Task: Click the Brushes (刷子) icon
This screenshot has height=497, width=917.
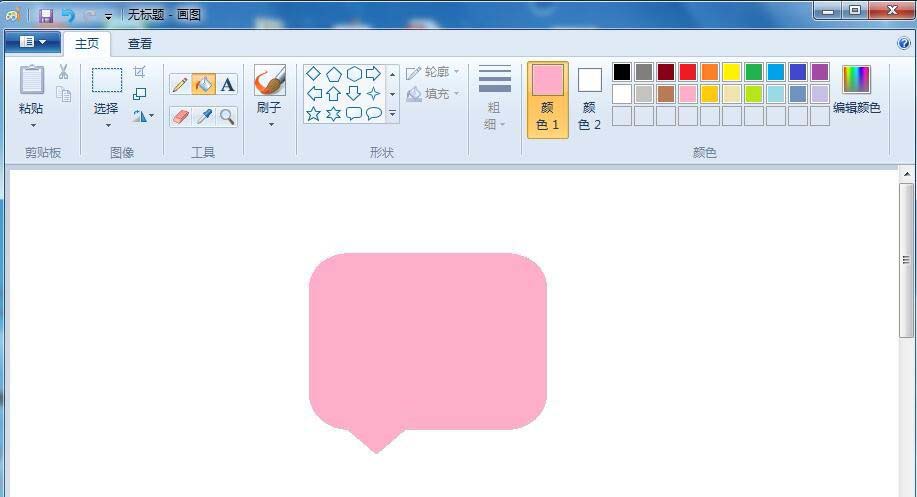Action: click(270, 80)
